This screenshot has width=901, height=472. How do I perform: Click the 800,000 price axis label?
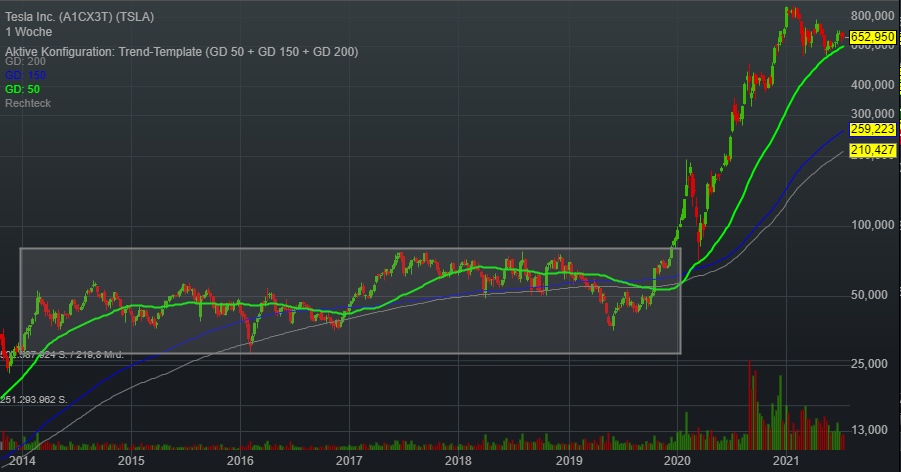(x=872, y=16)
